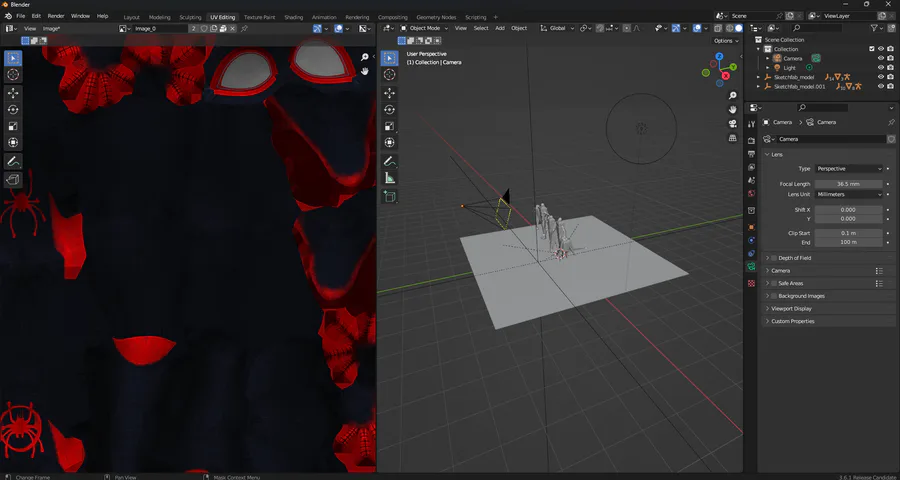The image size is (900, 480).
Task: Switch to the Texture Paint workspace tab
Action: click(259, 17)
